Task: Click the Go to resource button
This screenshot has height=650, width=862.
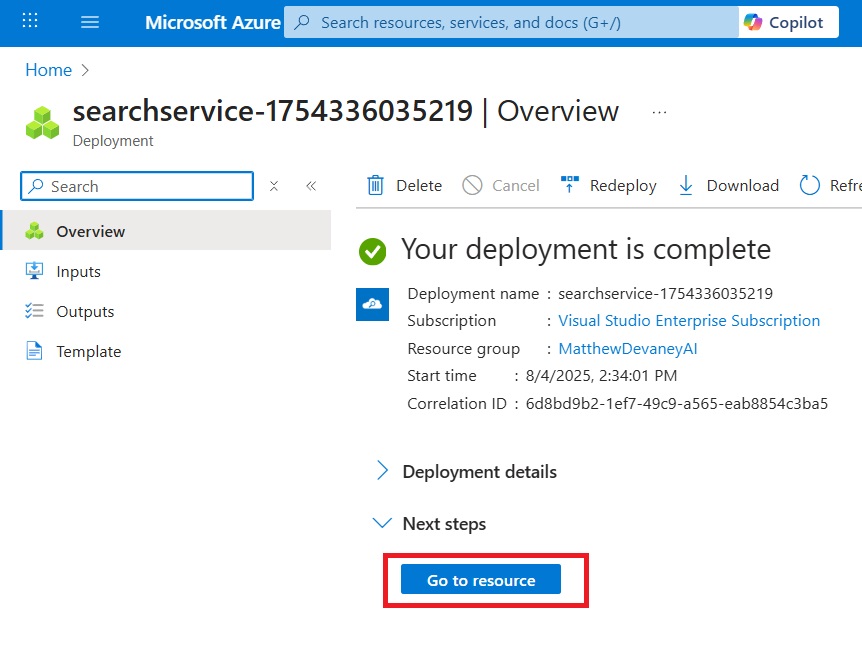Action: coord(481,580)
